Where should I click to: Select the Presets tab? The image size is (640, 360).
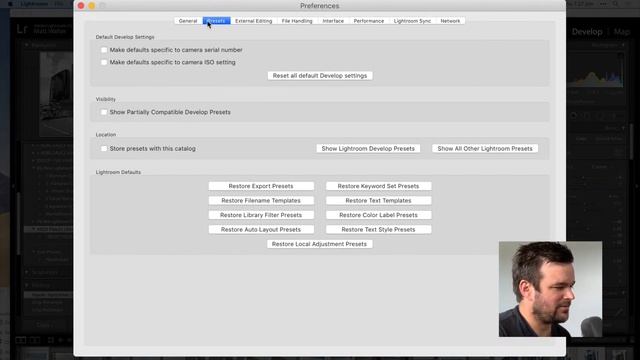click(x=216, y=21)
